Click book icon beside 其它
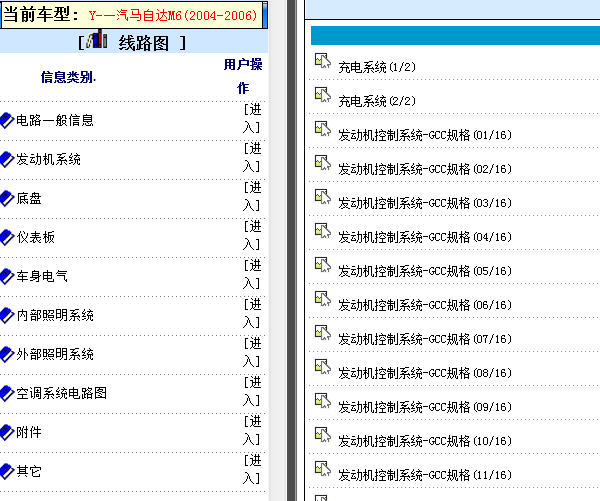The image size is (600, 501). [x=7, y=472]
